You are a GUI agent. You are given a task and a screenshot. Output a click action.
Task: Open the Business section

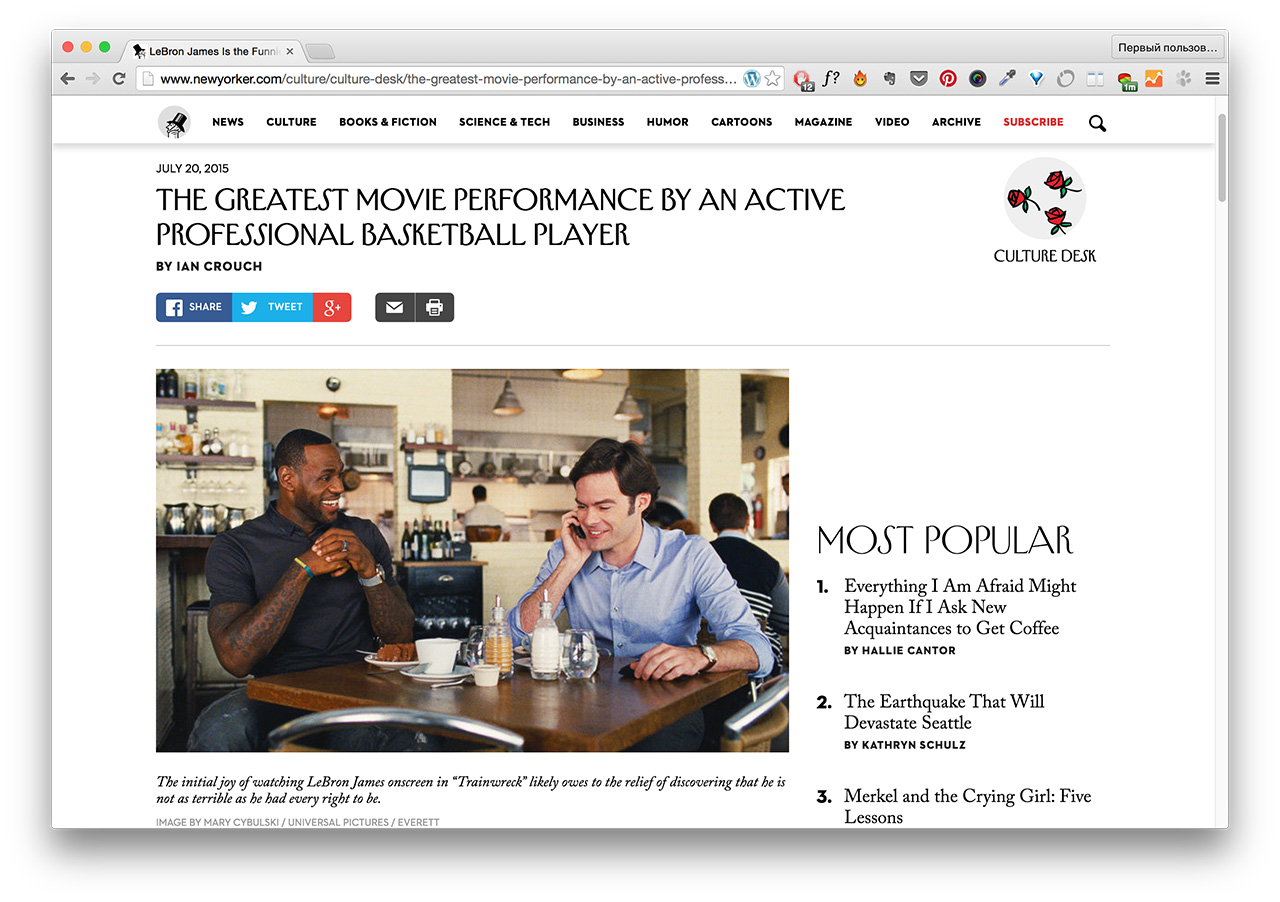[x=598, y=122]
